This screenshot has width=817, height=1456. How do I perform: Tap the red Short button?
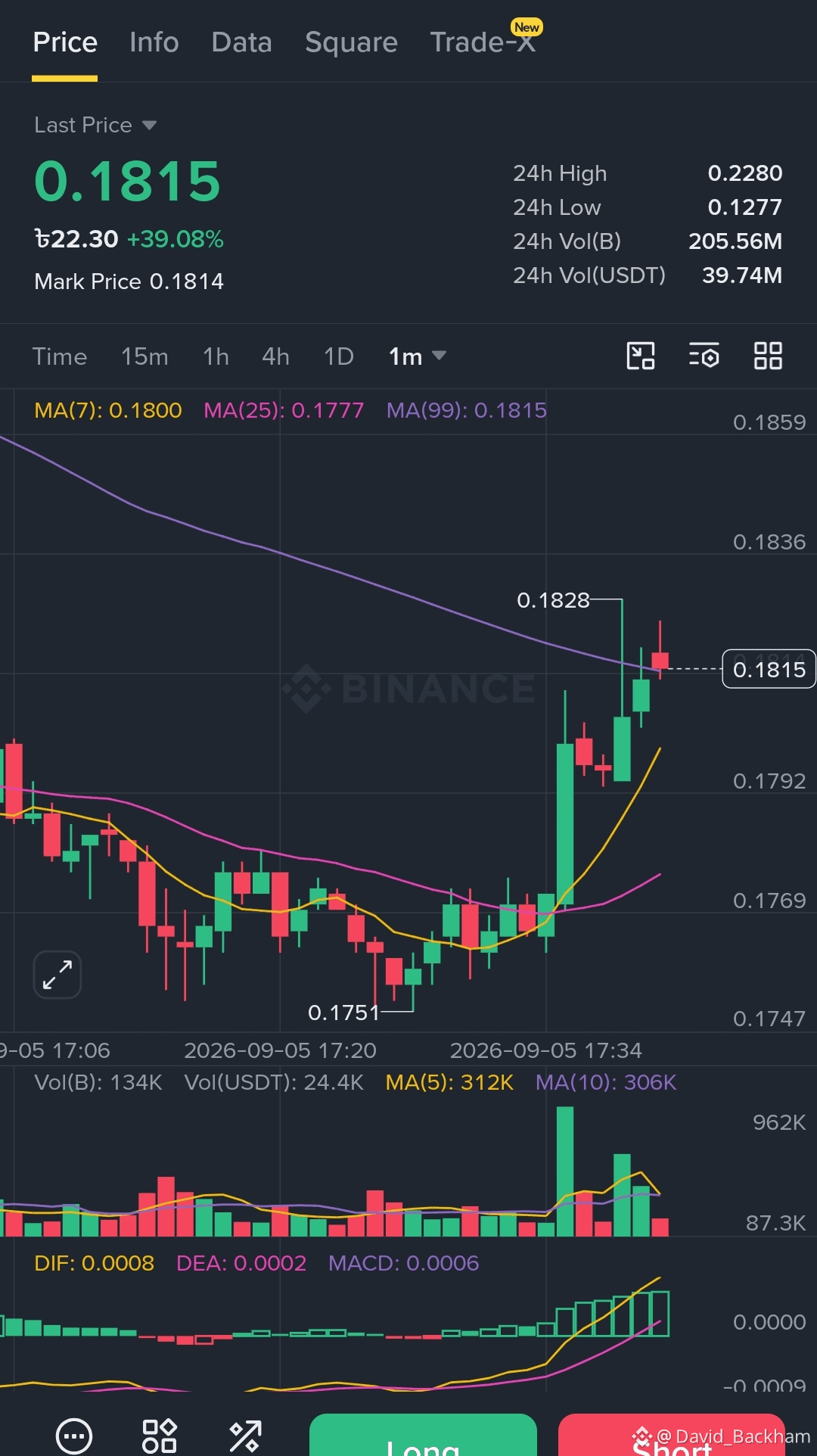point(672,1435)
